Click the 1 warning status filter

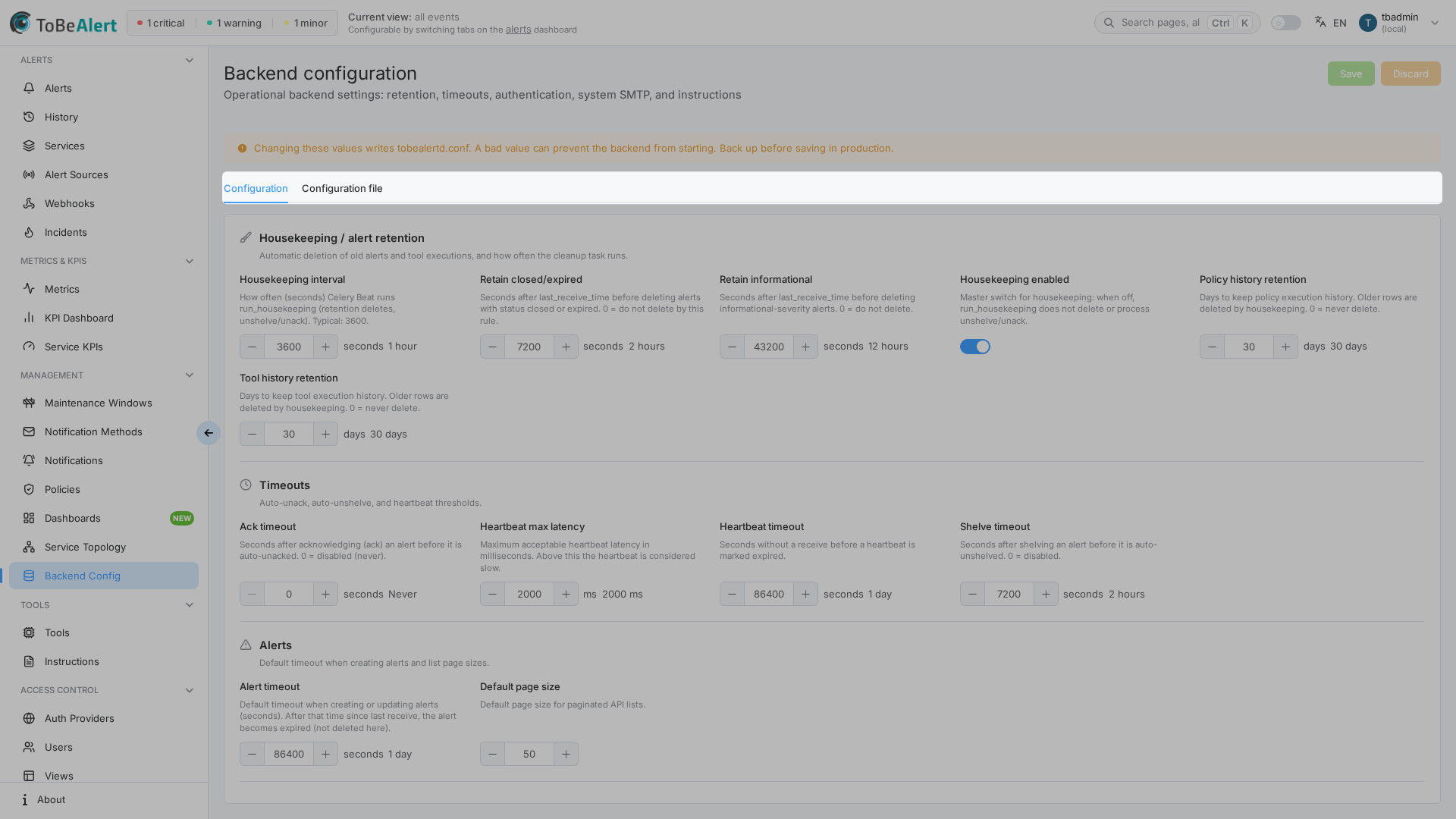(x=234, y=23)
